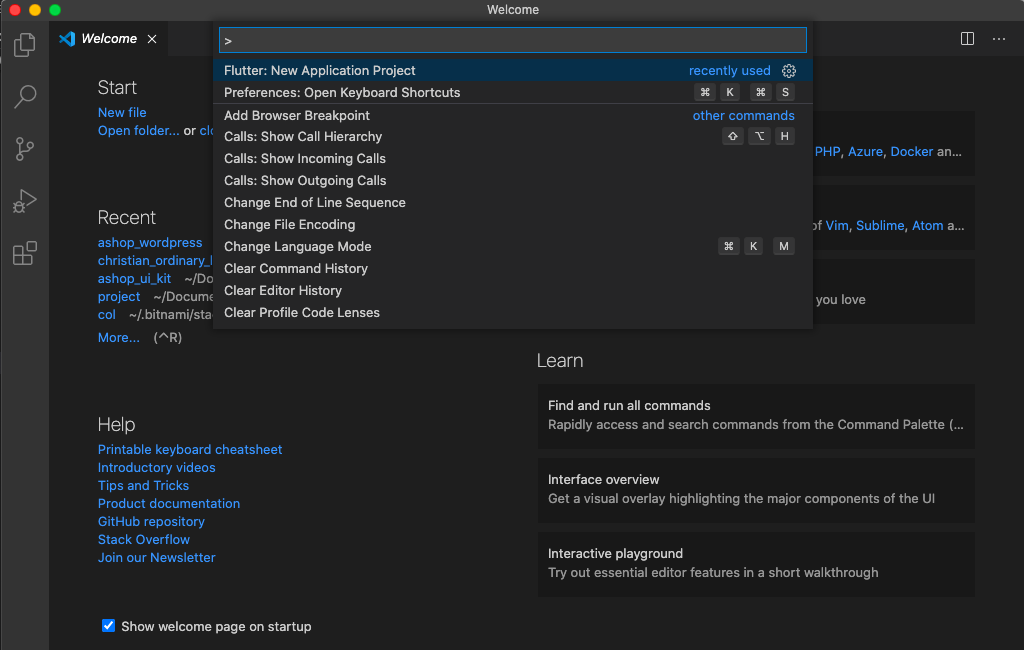
Task: Open the Explorer view in activity bar
Action: pyautogui.click(x=24, y=44)
